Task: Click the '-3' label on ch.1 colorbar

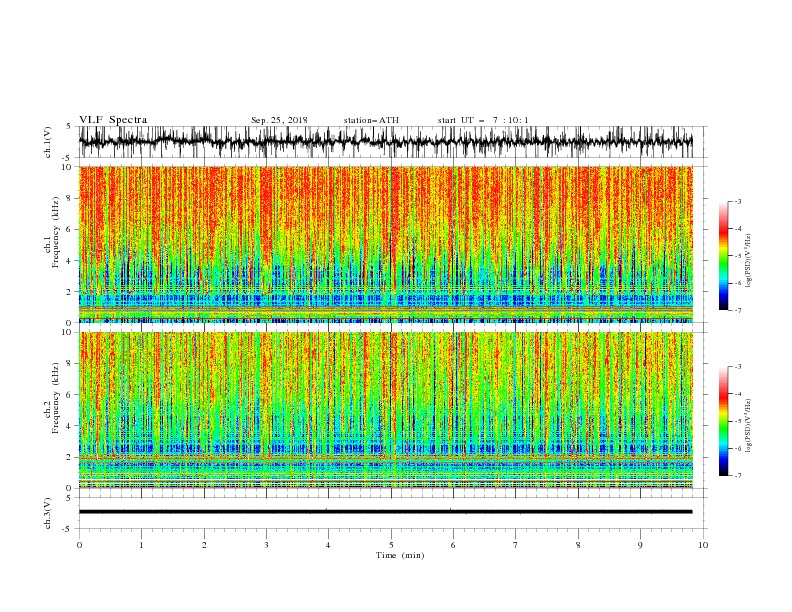Action: click(x=738, y=201)
